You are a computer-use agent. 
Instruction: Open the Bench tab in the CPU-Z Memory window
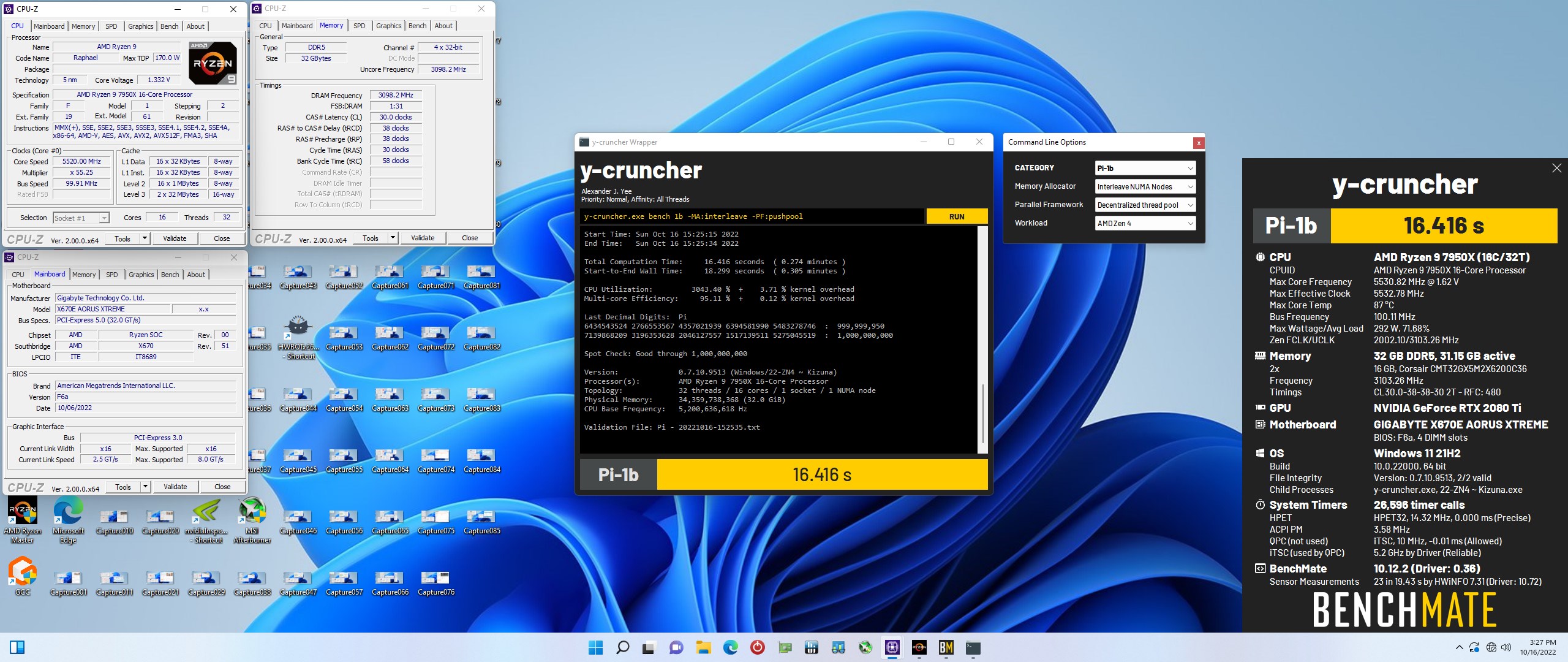click(x=418, y=26)
